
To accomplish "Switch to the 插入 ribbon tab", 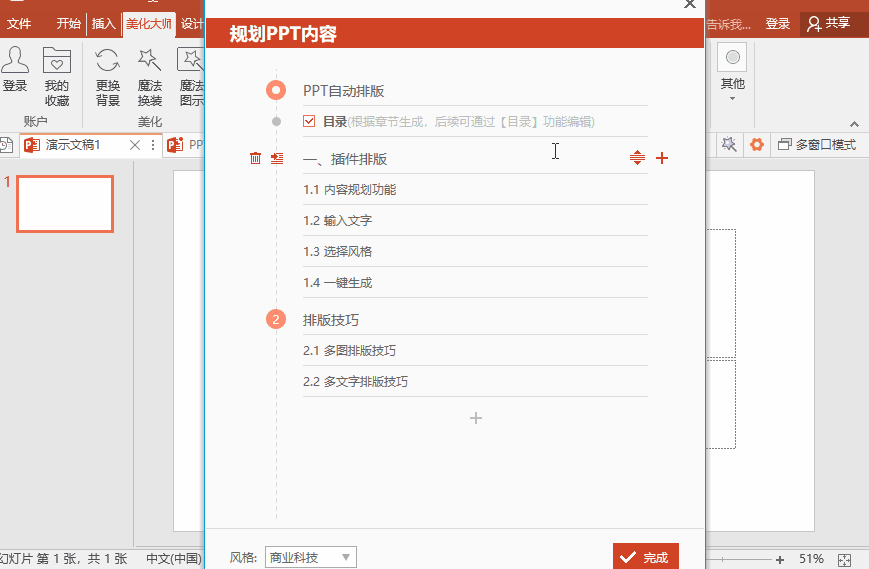I will pos(104,24).
